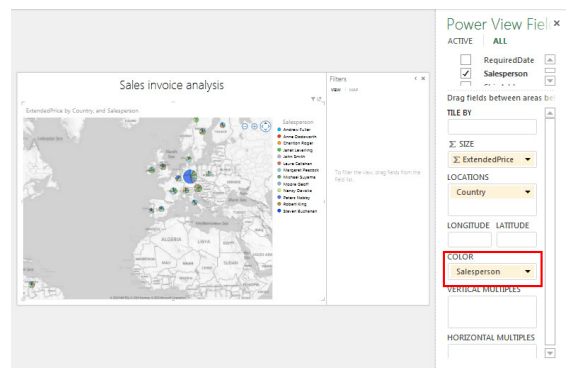Select Andrew Fuller legend color dot

click(279, 129)
